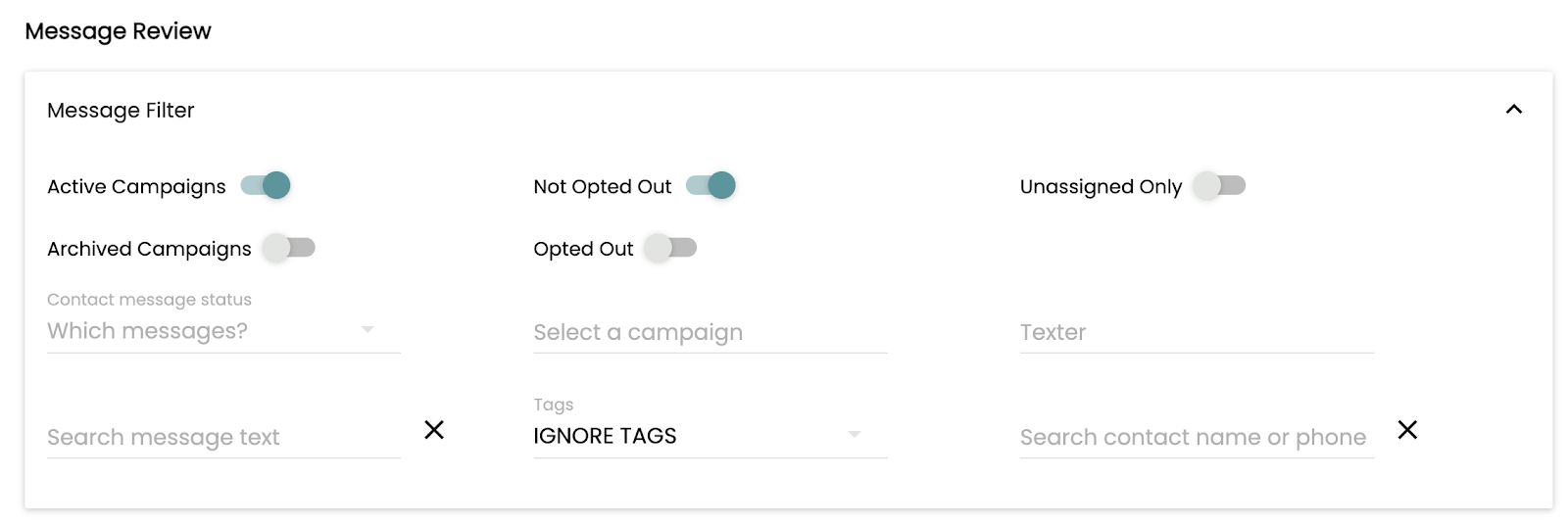Click the Select a campaign field
This screenshot has width=1568, height=525.
(x=710, y=333)
